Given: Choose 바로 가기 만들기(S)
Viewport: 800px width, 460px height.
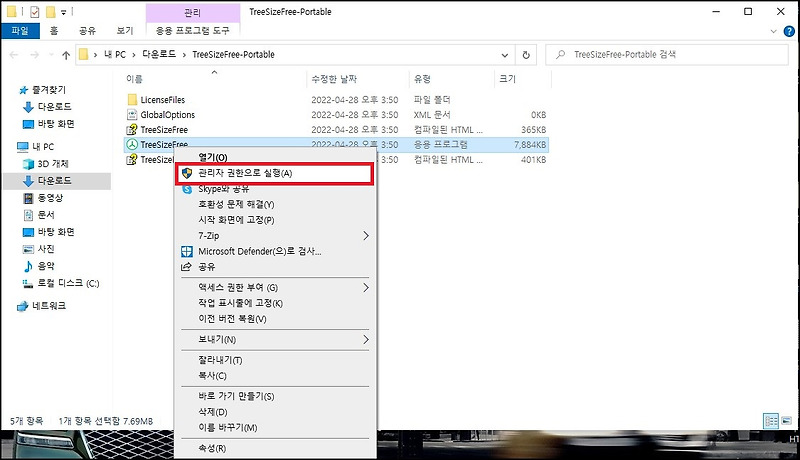Looking at the screenshot, I should point(275,396).
